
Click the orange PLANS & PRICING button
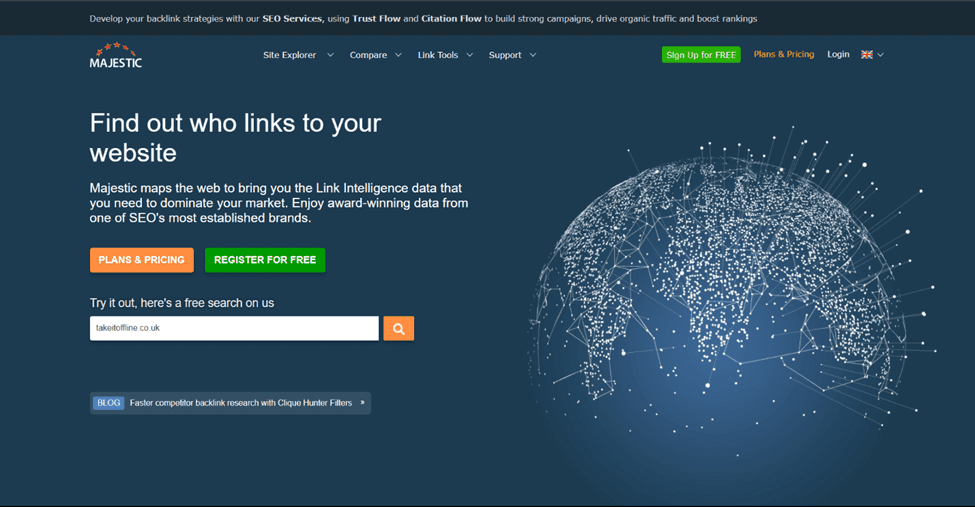(142, 260)
